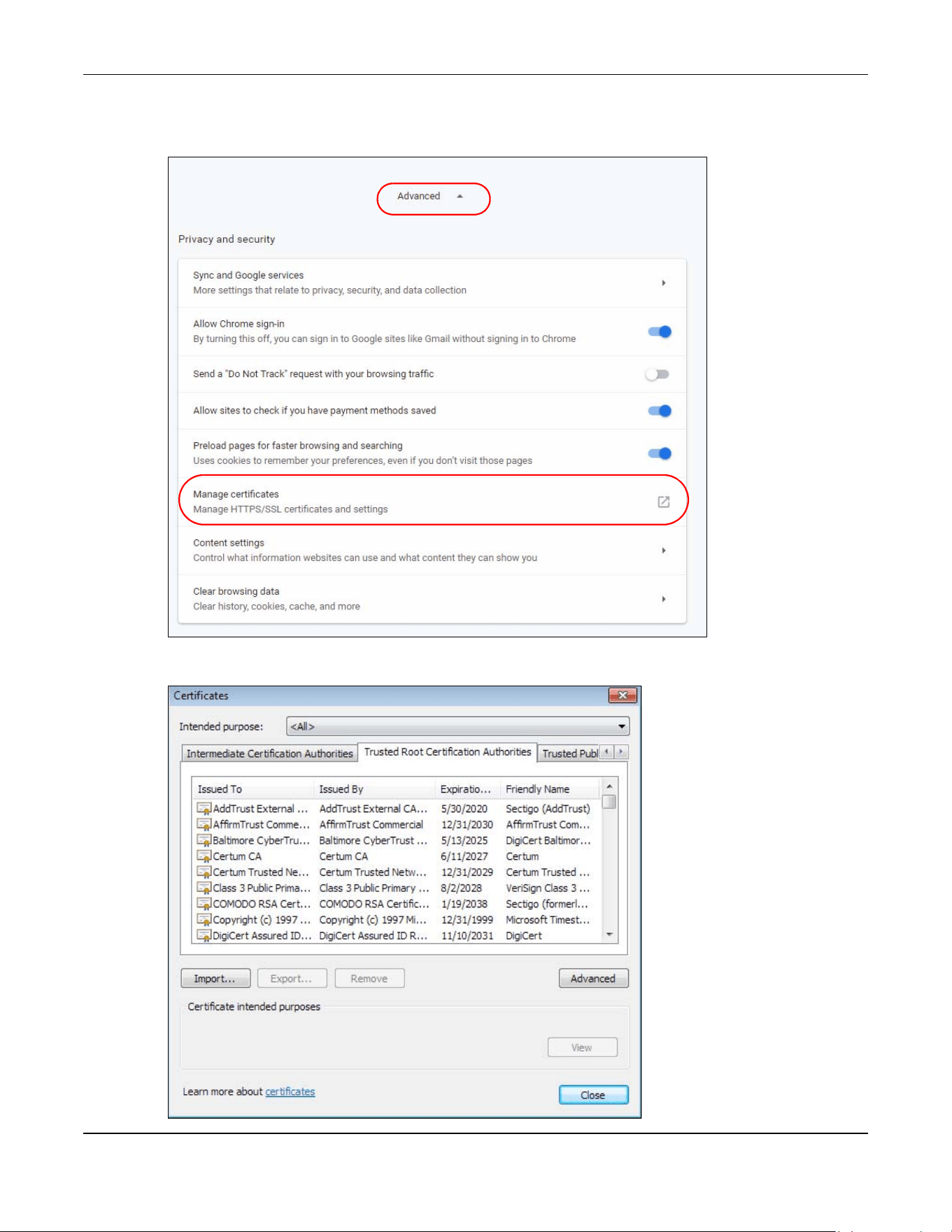Open Intended purpose dropdown
Screen dimensions: 952x1232
click(458, 726)
